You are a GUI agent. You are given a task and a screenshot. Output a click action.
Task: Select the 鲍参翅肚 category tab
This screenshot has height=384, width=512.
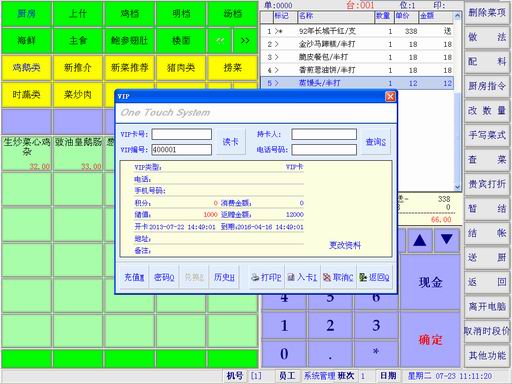coord(129,41)
